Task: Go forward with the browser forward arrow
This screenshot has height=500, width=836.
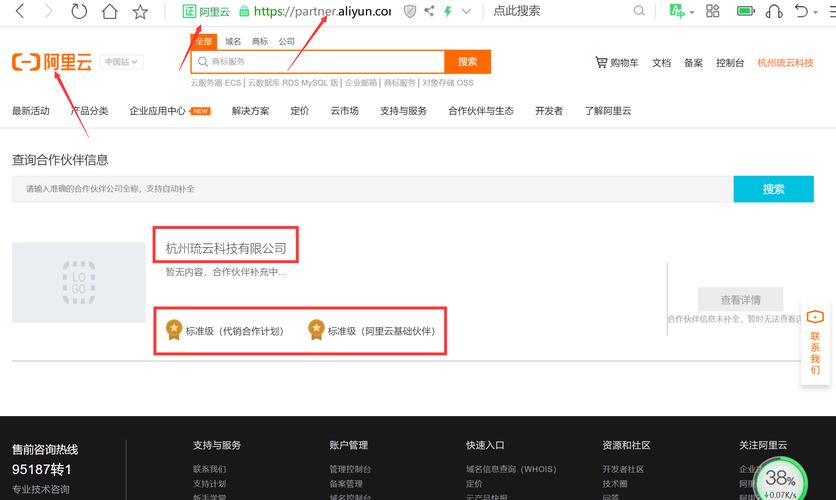Action: click(49, 11)
